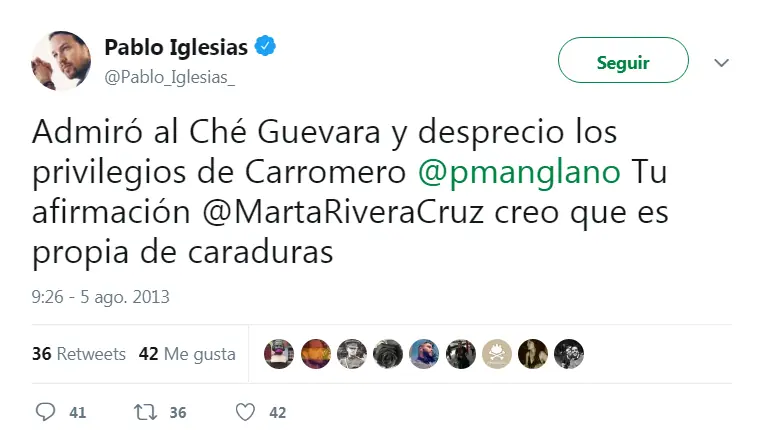Image resolution: width=767 pixels, height=430 pixels.
Task: Open Pablo Iglesias profile picture
Action: [x=61, y=60]
